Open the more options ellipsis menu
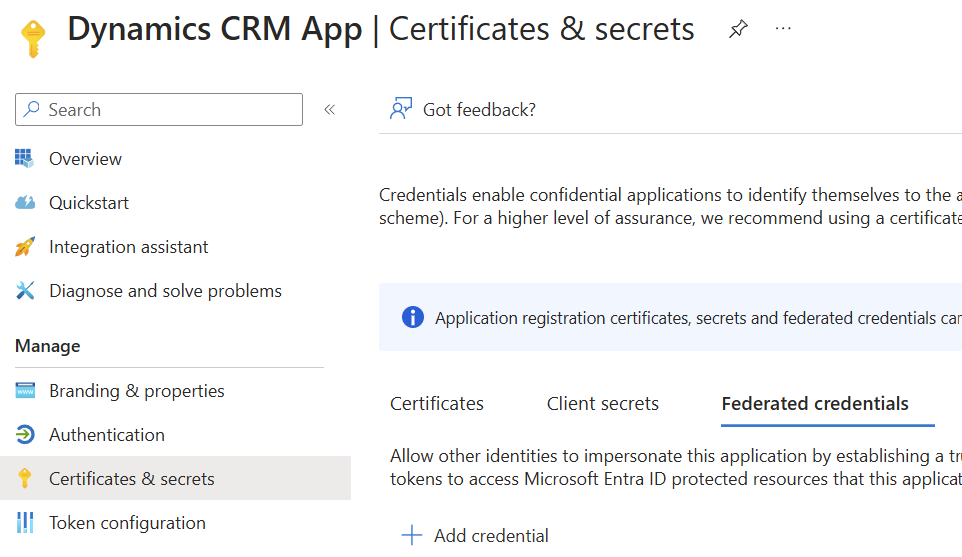962x557 pixels. [x=783, y=28]
